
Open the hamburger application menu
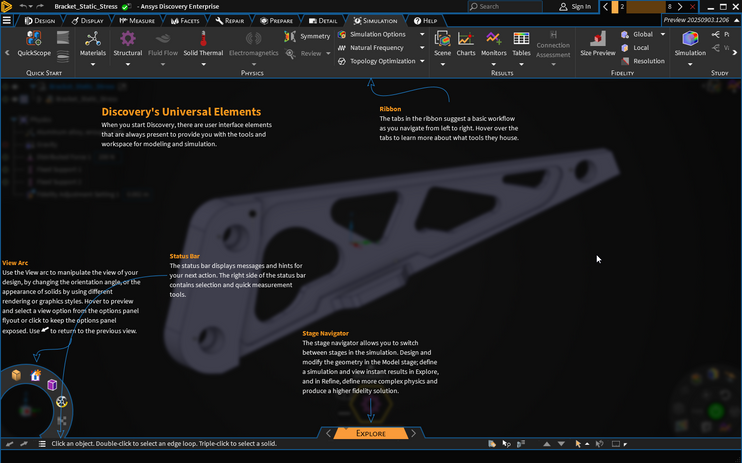coord(7,20)
